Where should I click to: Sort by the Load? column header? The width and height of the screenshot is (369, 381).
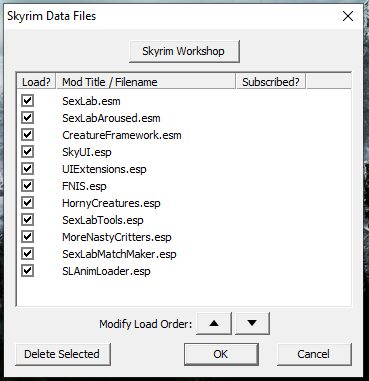pyautogui.click(x=36, y=82)
